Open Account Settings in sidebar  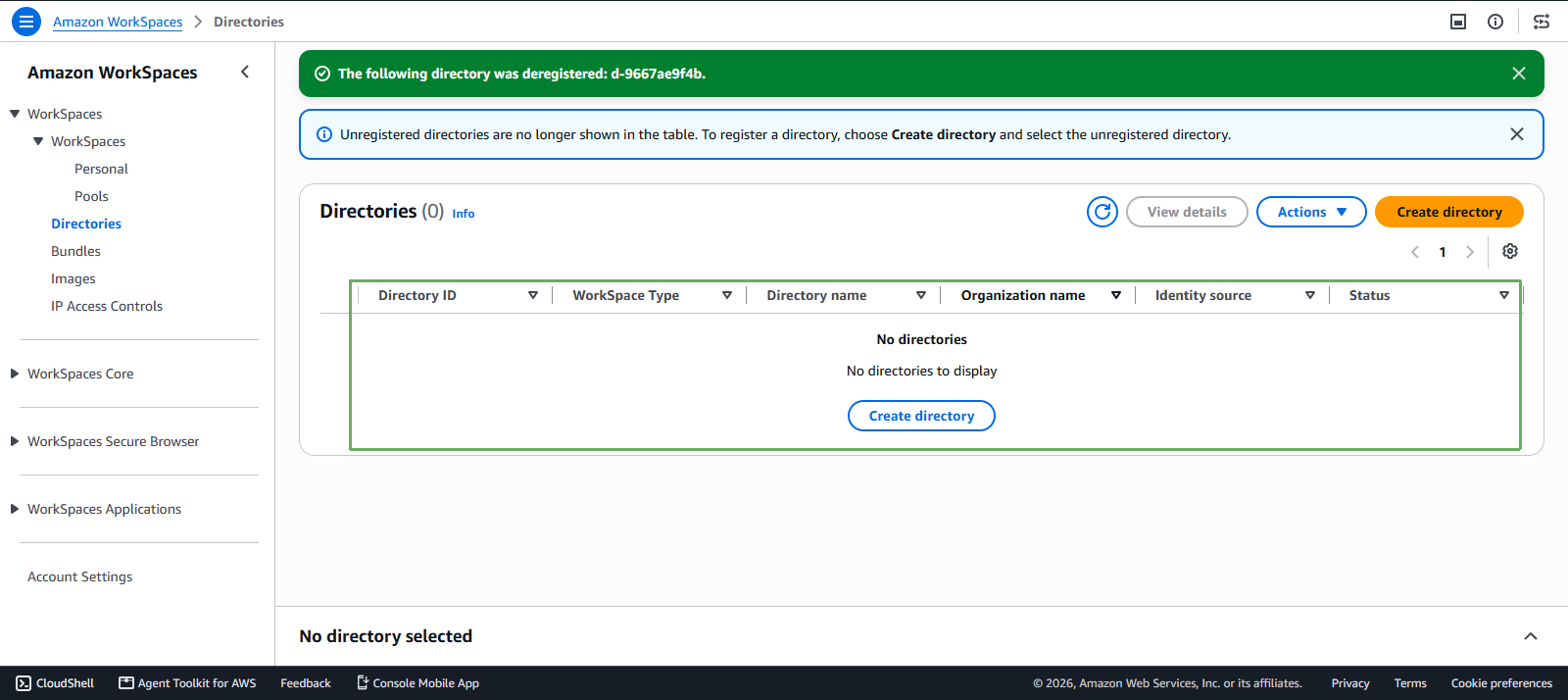79,576
